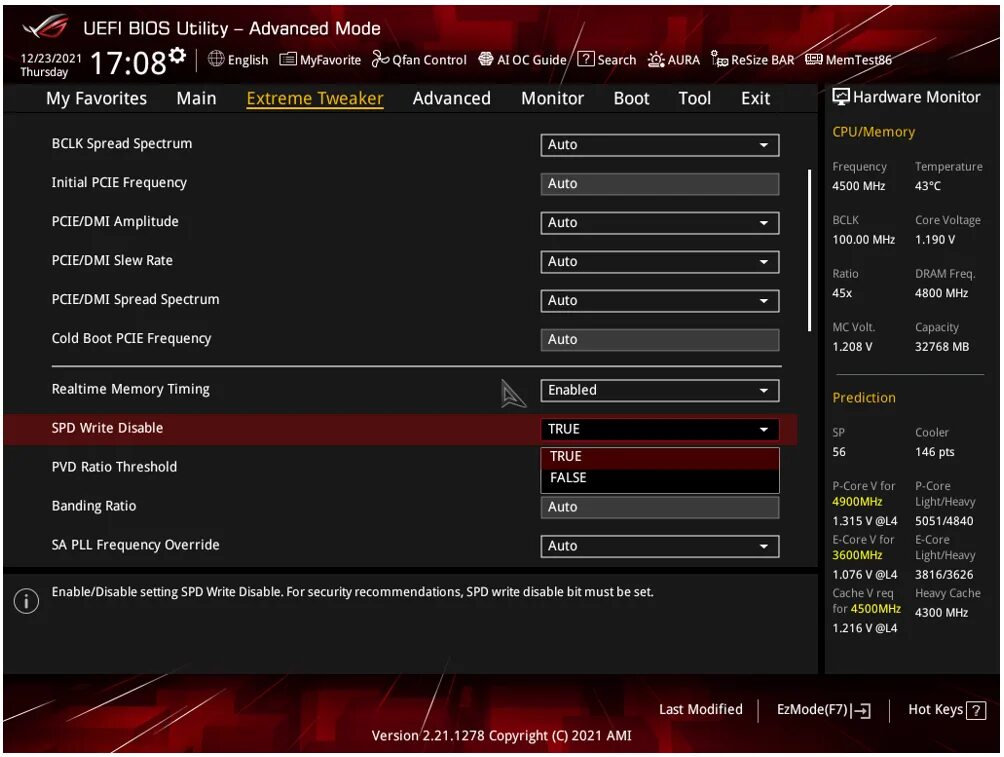Choose TRUE in the dropdown list
The image size is (1004, 757).
pos(660,457)
